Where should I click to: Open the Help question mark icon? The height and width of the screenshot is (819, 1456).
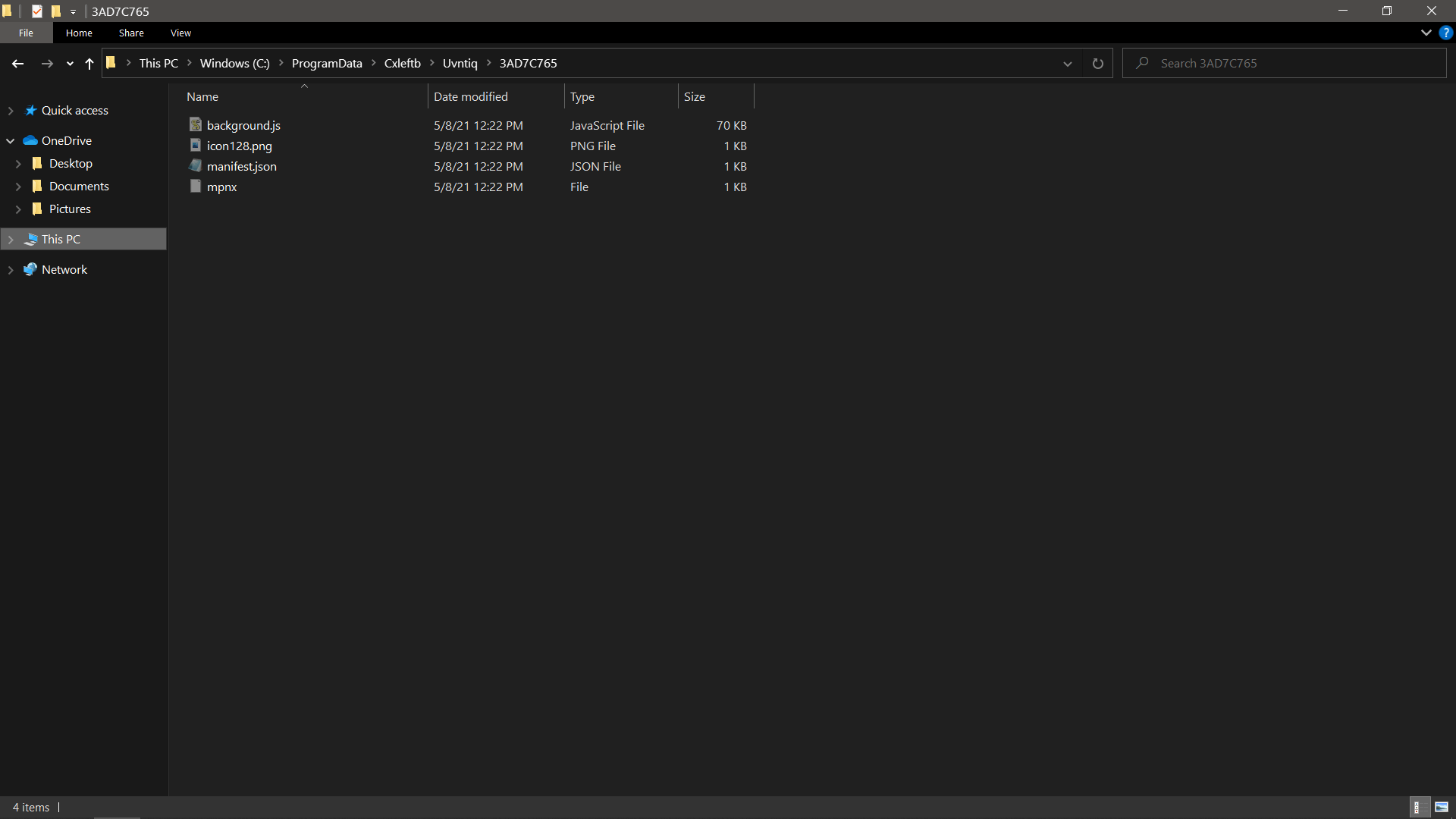(x=1446, y=33)
